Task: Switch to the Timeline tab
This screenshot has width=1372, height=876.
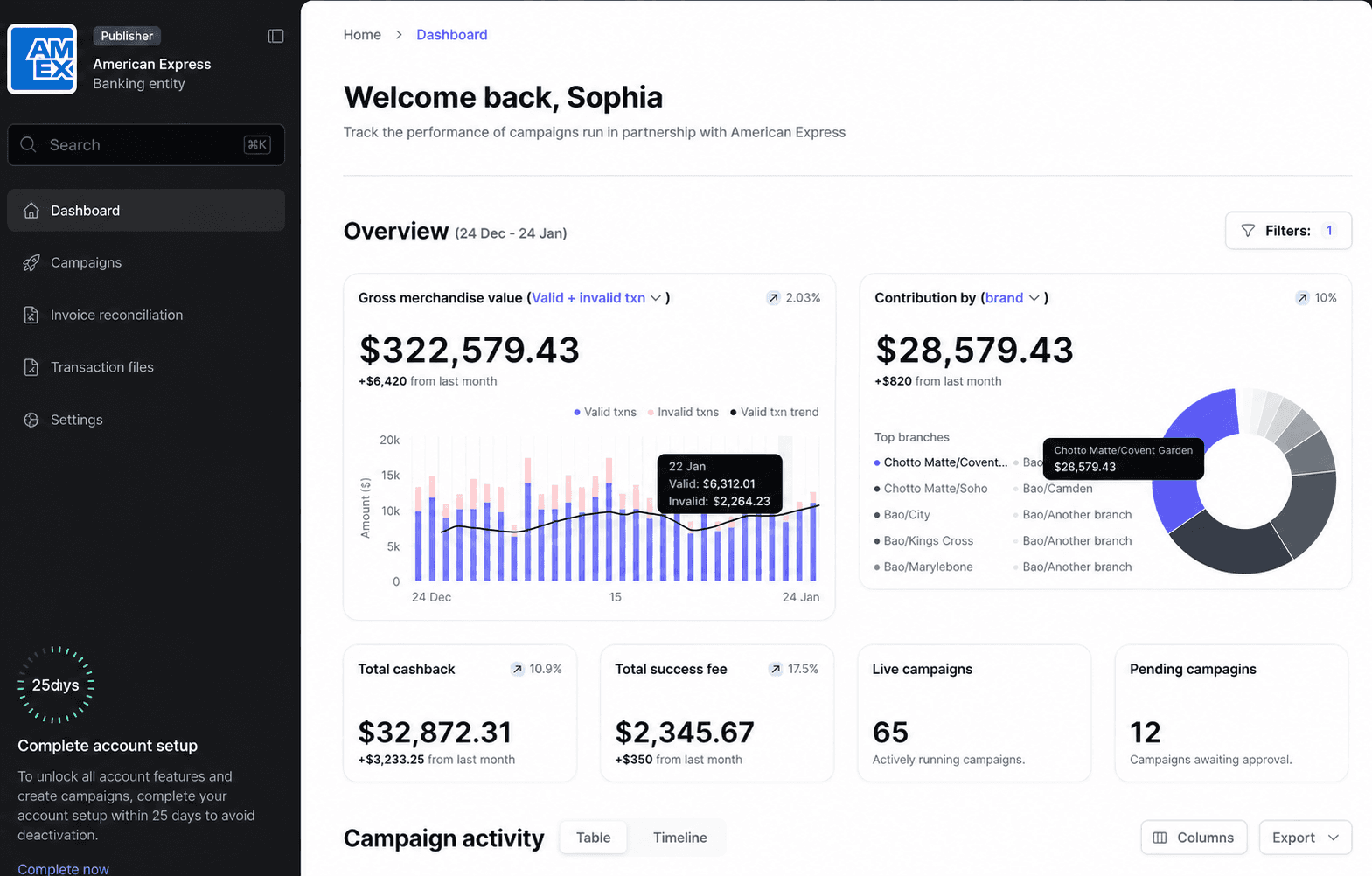Action: pos(680,838)
